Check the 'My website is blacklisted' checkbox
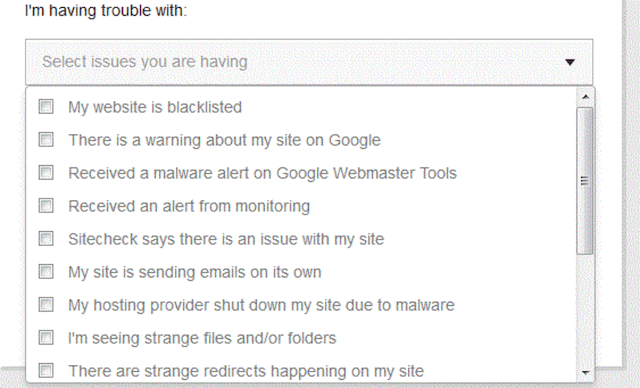Viewport: 640px width, 388px height. [x=46, y=107]
